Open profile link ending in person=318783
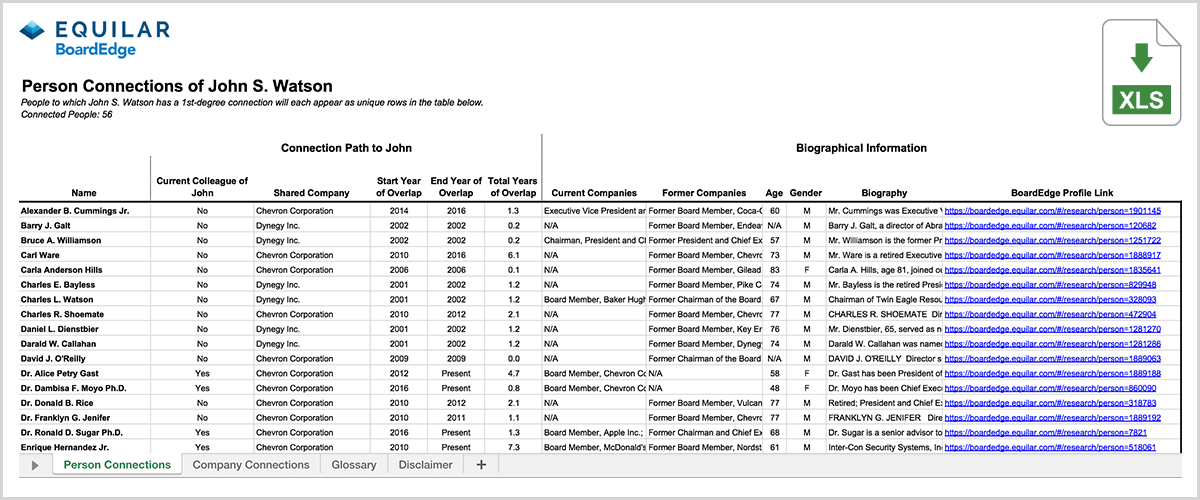This screenshot has width=1200, height=500. coord(1050,403)
